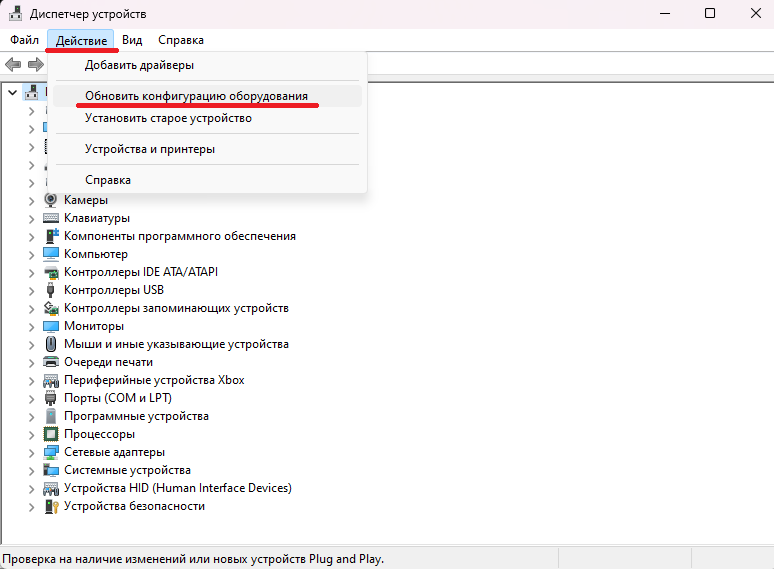Click the Процессоры chip icon
774x569 pixels.
pos(52,434)
